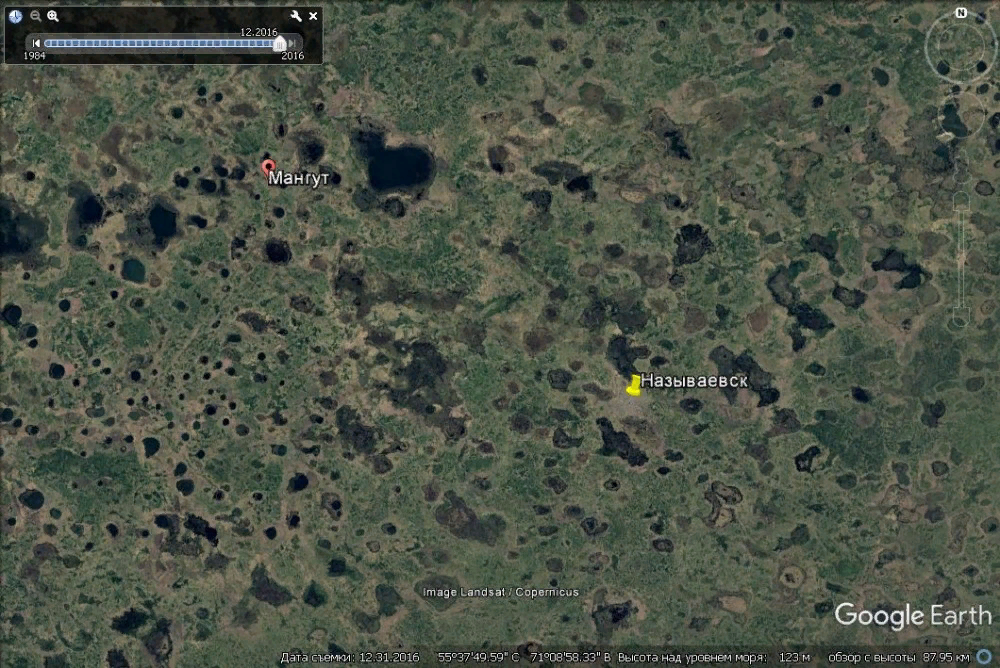Screen dimensions: 1000x668
Task: Click the streaming status circle indicator
Action: (985, 657)
